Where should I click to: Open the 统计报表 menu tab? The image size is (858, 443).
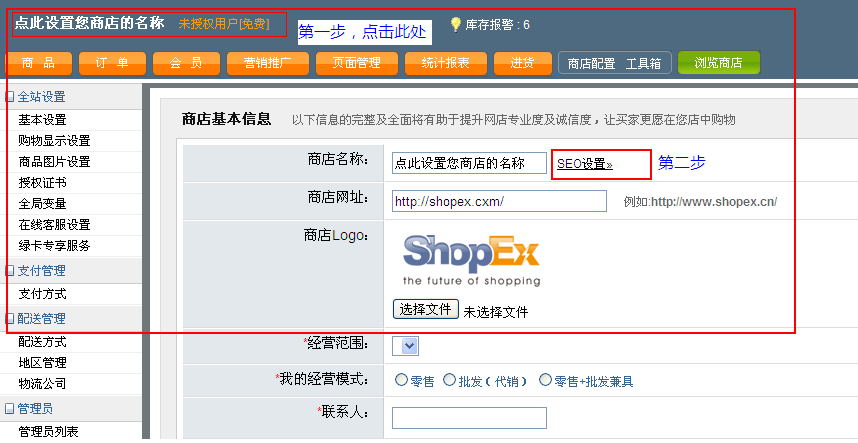click(x=445, y=63)
